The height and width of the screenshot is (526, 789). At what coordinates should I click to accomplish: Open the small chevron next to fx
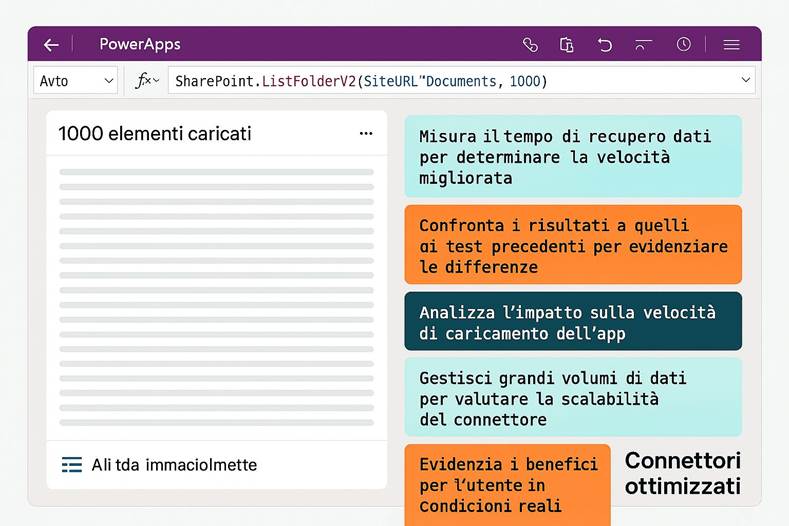(156, 81)
